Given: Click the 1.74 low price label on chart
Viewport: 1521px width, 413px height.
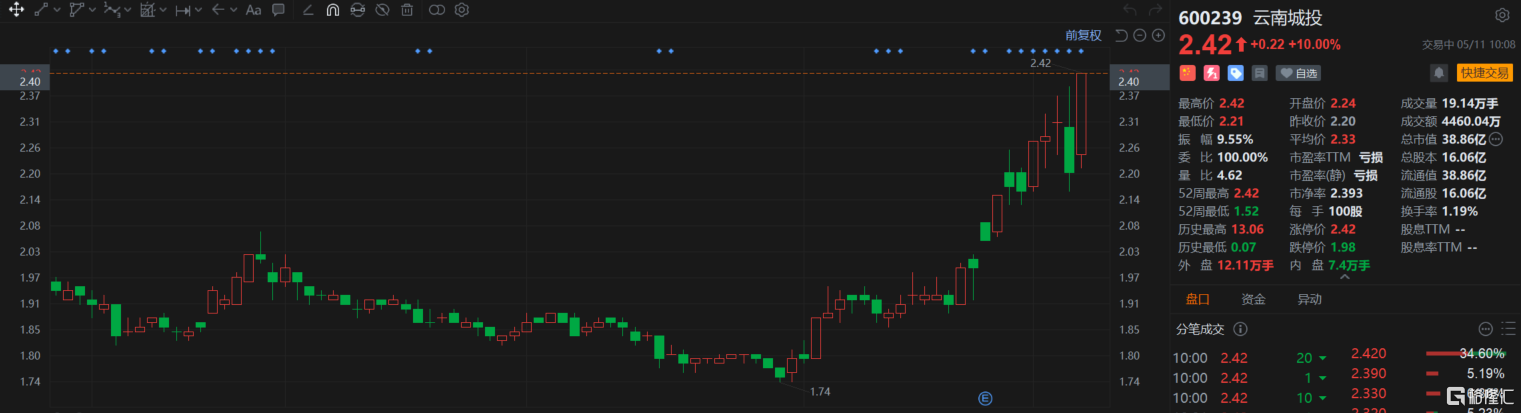Looking at the screenshot, I should [x=820, y=391].
